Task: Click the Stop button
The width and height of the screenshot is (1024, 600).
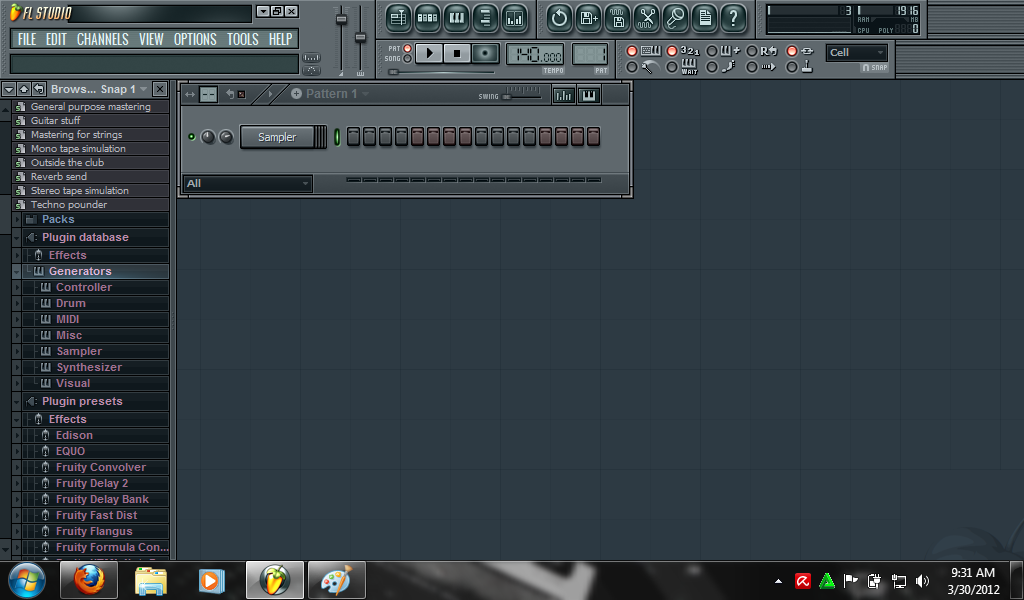Action: coord(457,54)
